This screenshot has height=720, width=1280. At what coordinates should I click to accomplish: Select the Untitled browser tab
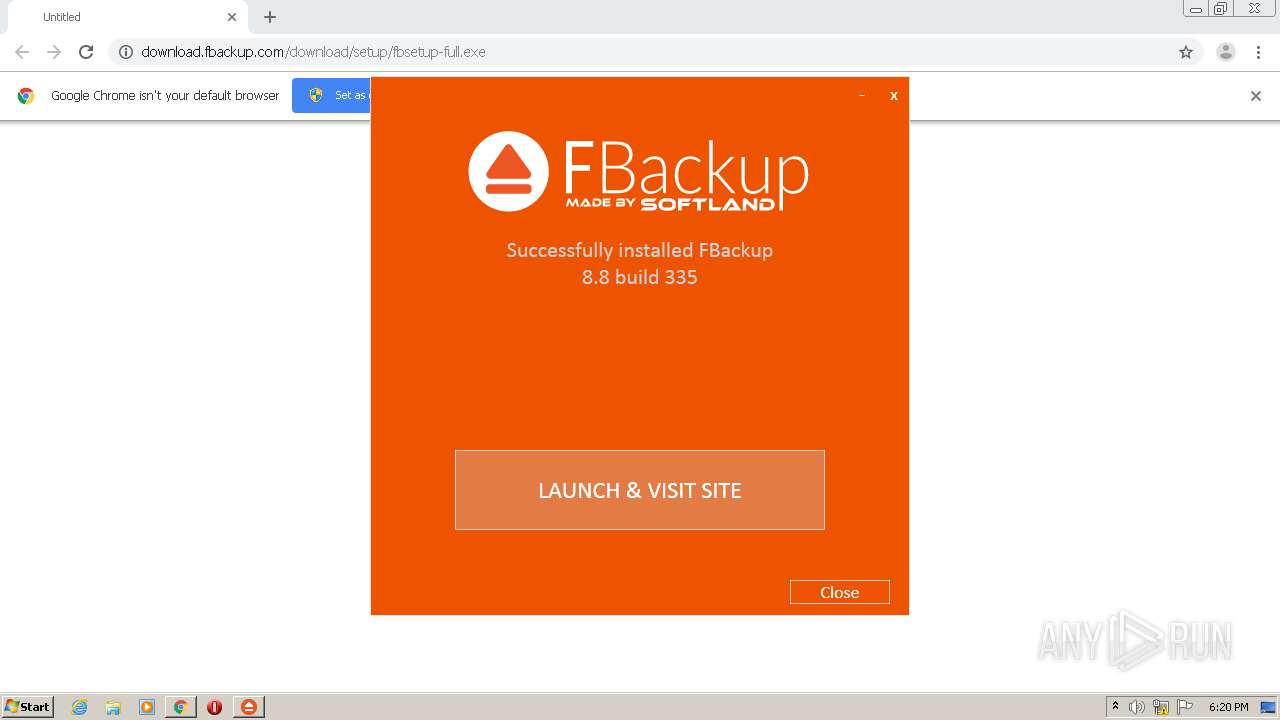coord(120,17)
